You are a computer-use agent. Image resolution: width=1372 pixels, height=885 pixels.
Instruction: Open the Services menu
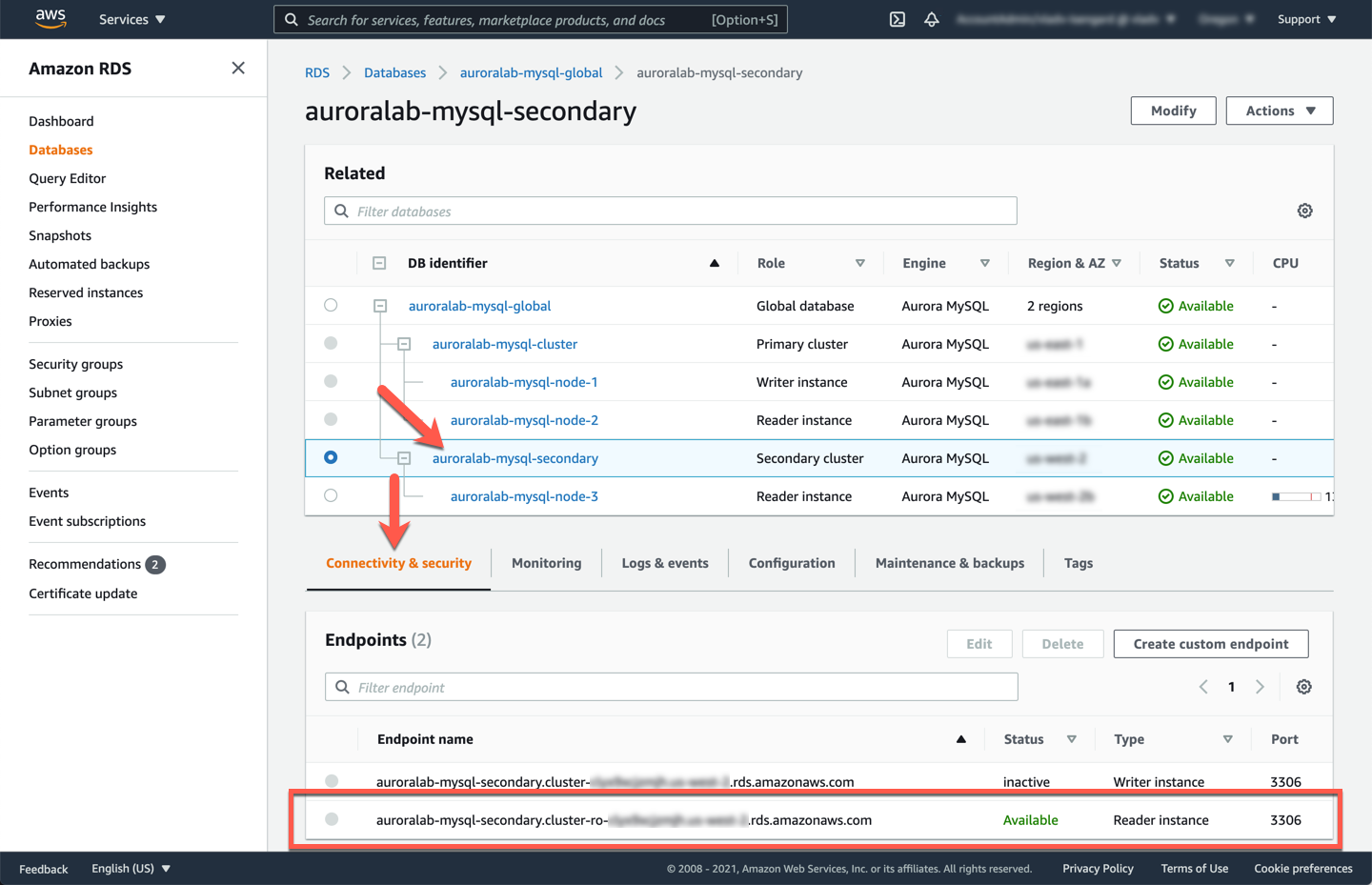[131, 18]
